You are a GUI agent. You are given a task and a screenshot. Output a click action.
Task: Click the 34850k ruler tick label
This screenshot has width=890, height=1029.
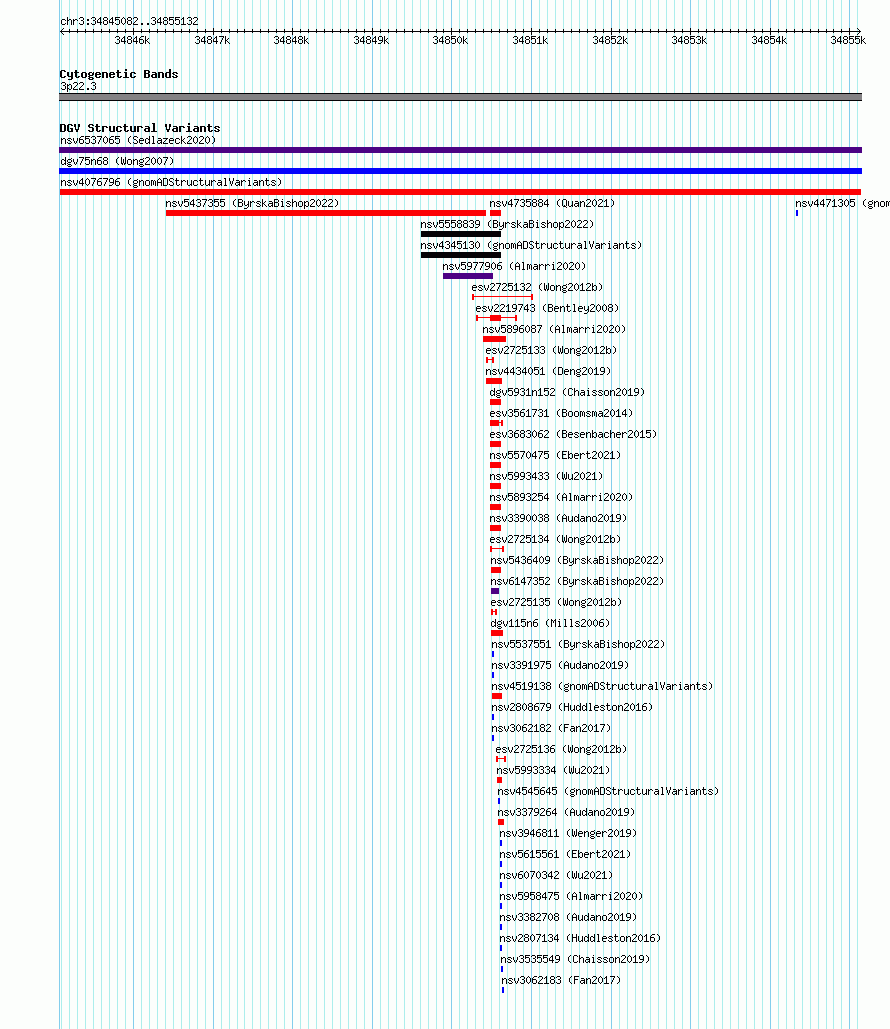[450, 40]
